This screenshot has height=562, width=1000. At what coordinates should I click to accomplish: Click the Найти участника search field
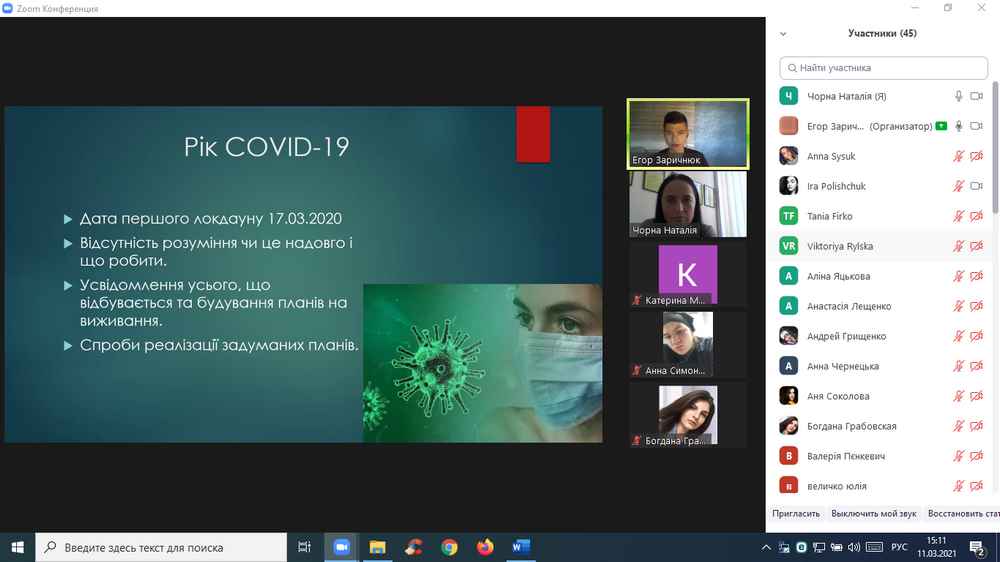pyautogui.click(x=883, y=68)
